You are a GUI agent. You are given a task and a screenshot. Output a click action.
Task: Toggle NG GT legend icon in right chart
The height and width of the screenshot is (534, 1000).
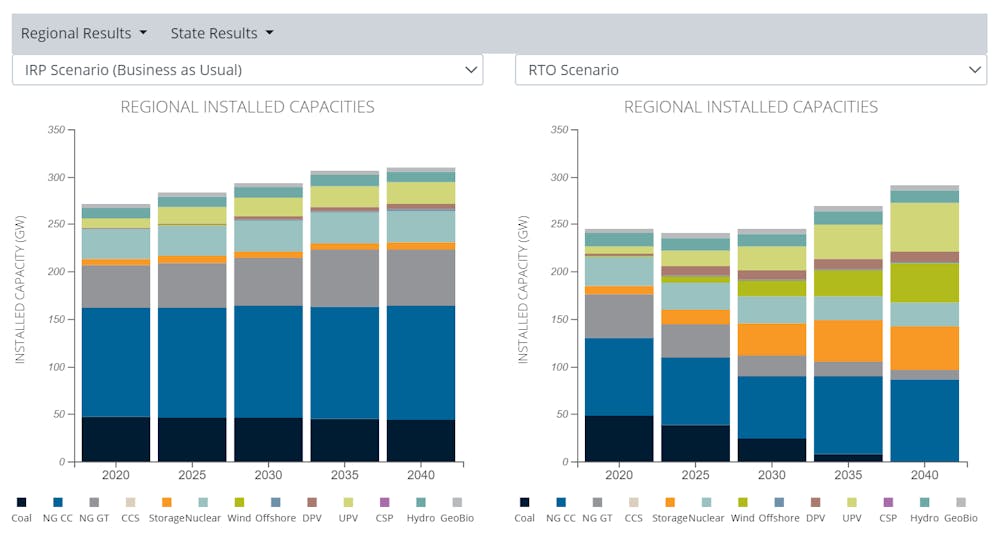pos(598,501)
